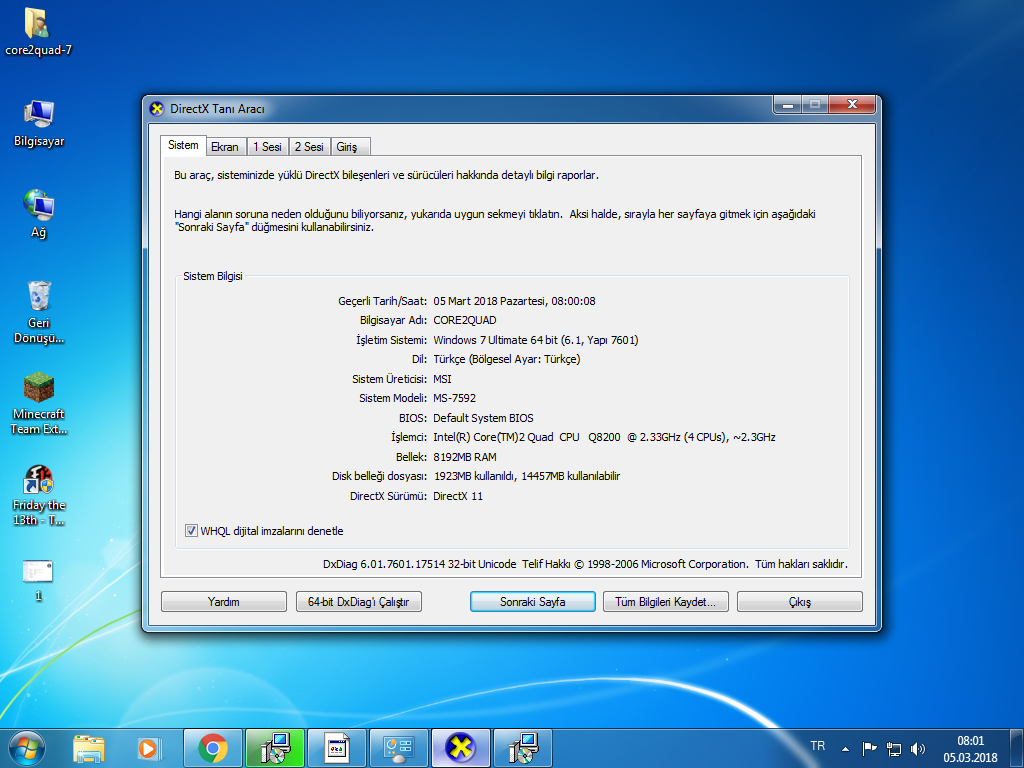Screen dimensions: 1024x768
Task: Click the Show Desktop strip on taskbar
Action: (x=1016, y=748)
